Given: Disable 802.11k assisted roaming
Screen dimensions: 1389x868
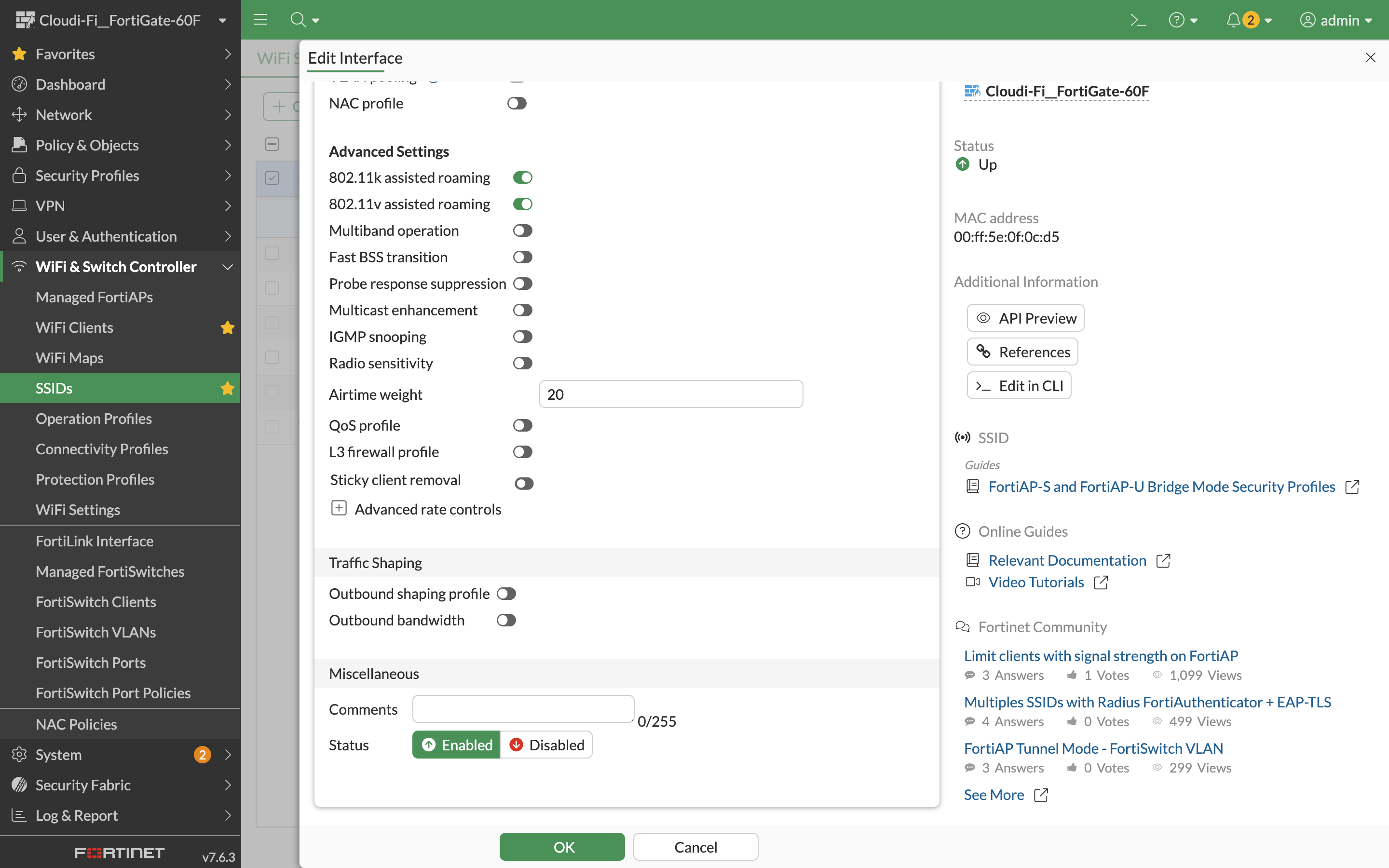Looking at the screenshot, I should pyautogui.click(x=522, y=178).
